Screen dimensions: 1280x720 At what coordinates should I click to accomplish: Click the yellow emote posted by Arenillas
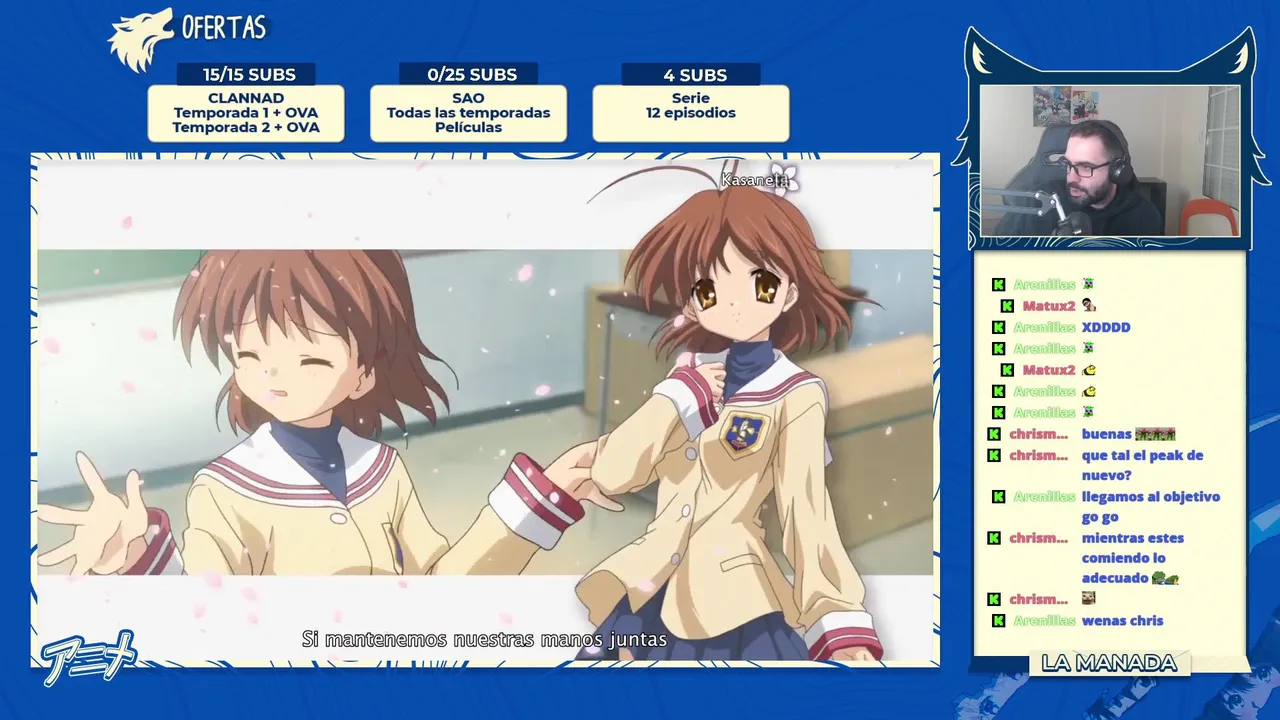[1089, 391]
